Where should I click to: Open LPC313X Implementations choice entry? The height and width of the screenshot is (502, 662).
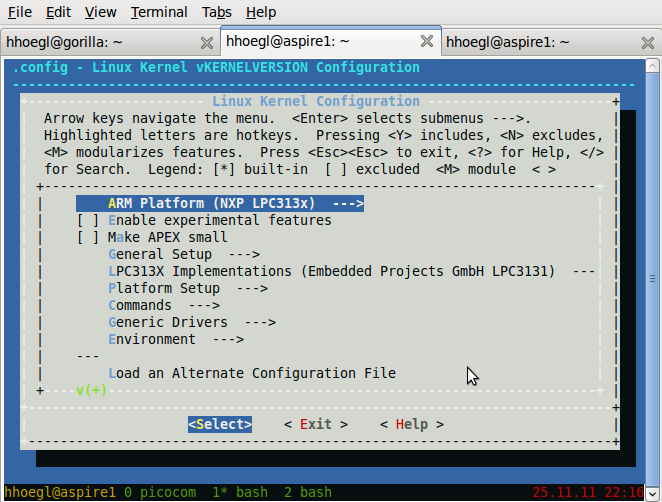[351, 271]
